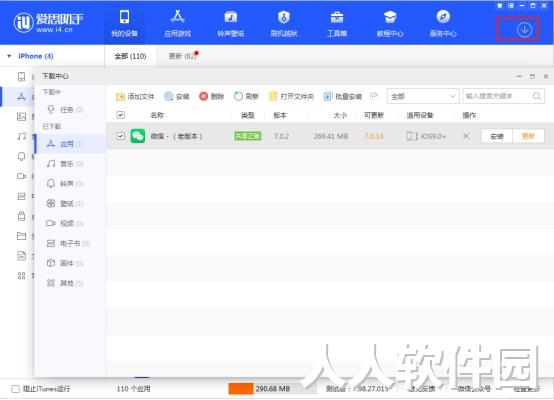Switch to the 全部 (110) tab
This screenshot has width=554, height=400.
130,56
